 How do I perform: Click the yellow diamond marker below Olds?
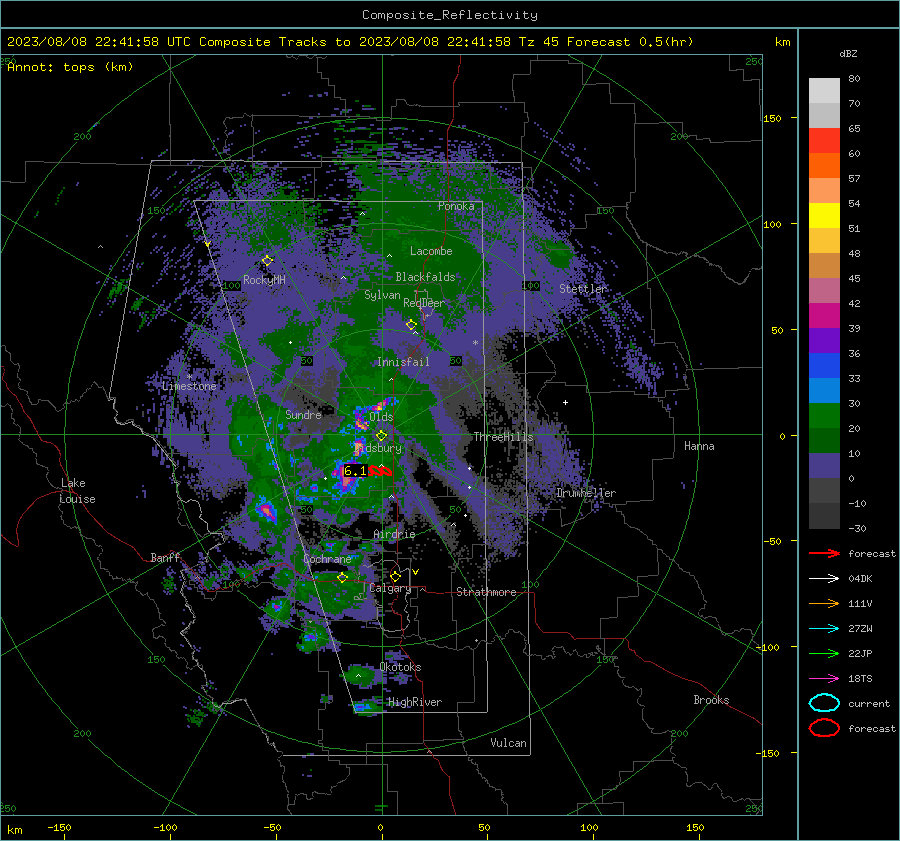[381, 436]
